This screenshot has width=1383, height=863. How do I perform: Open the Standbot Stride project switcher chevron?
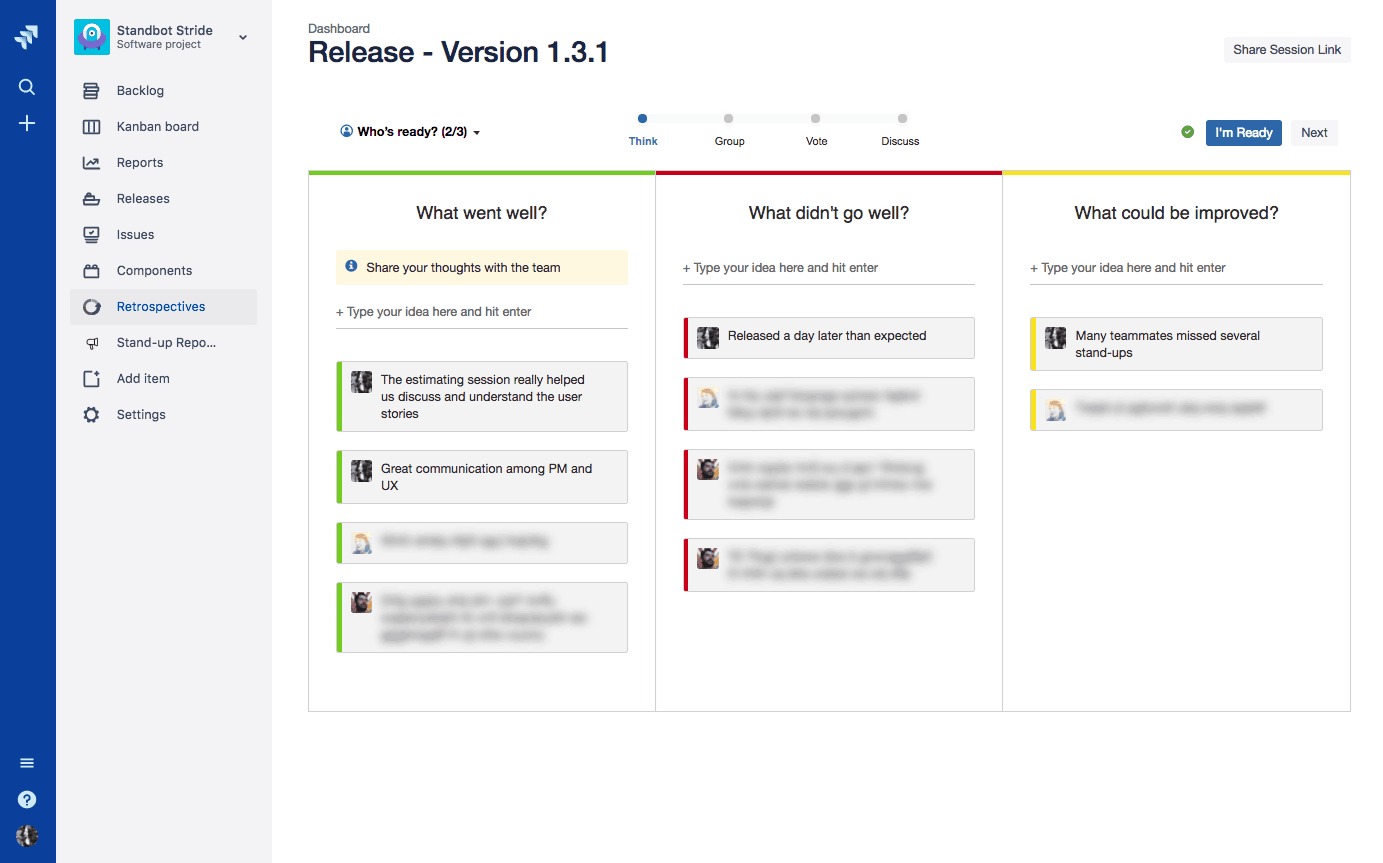coord(242,36)
